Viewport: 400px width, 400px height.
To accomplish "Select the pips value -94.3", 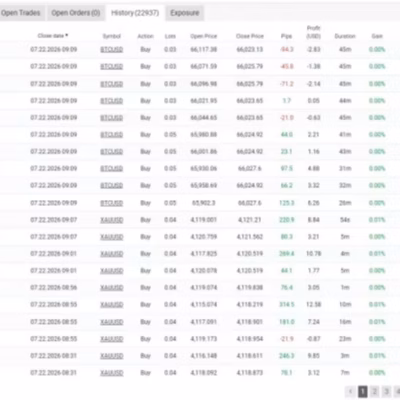I will (287, 50).
